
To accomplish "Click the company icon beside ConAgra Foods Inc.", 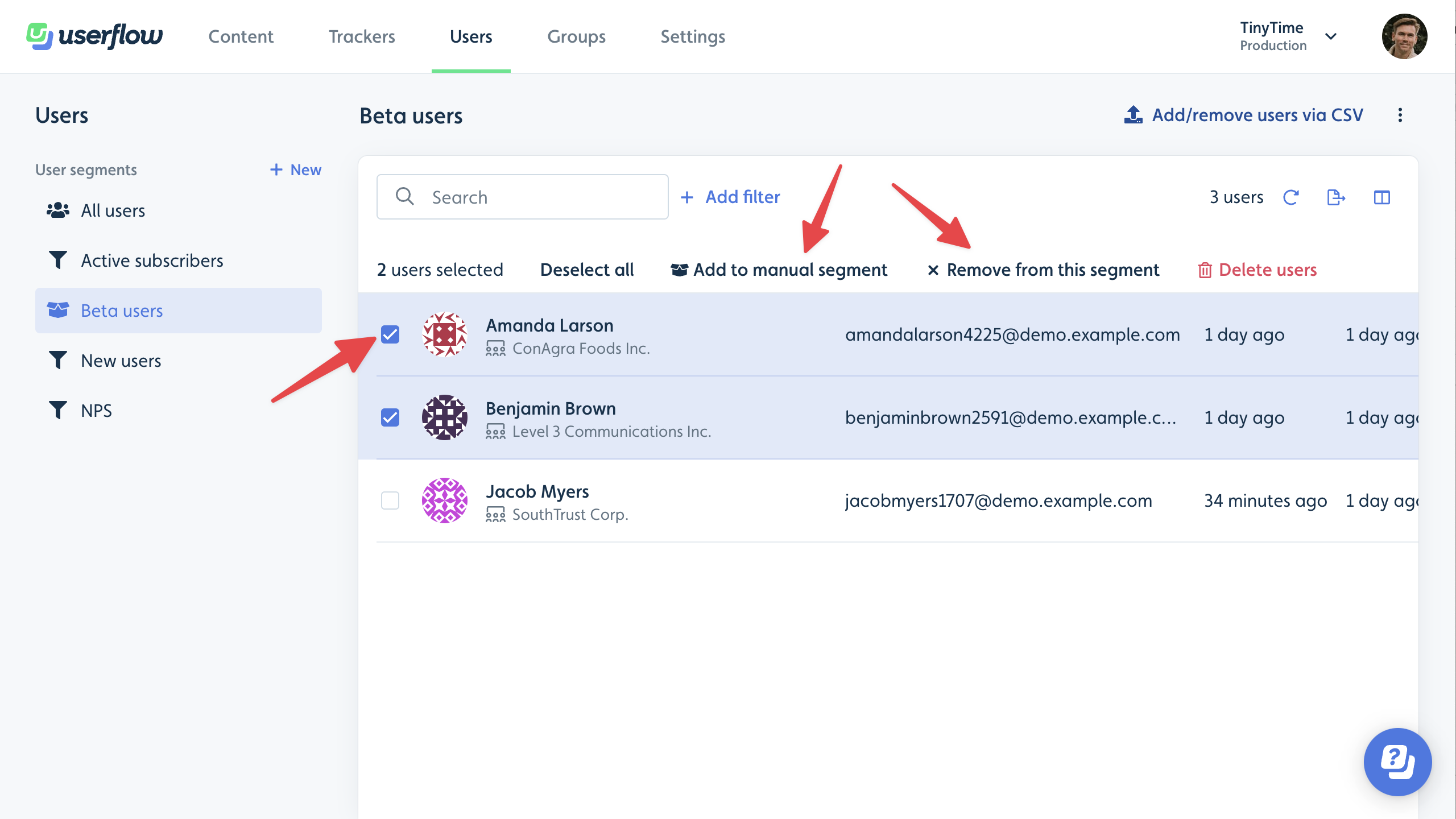I will 495,348.
